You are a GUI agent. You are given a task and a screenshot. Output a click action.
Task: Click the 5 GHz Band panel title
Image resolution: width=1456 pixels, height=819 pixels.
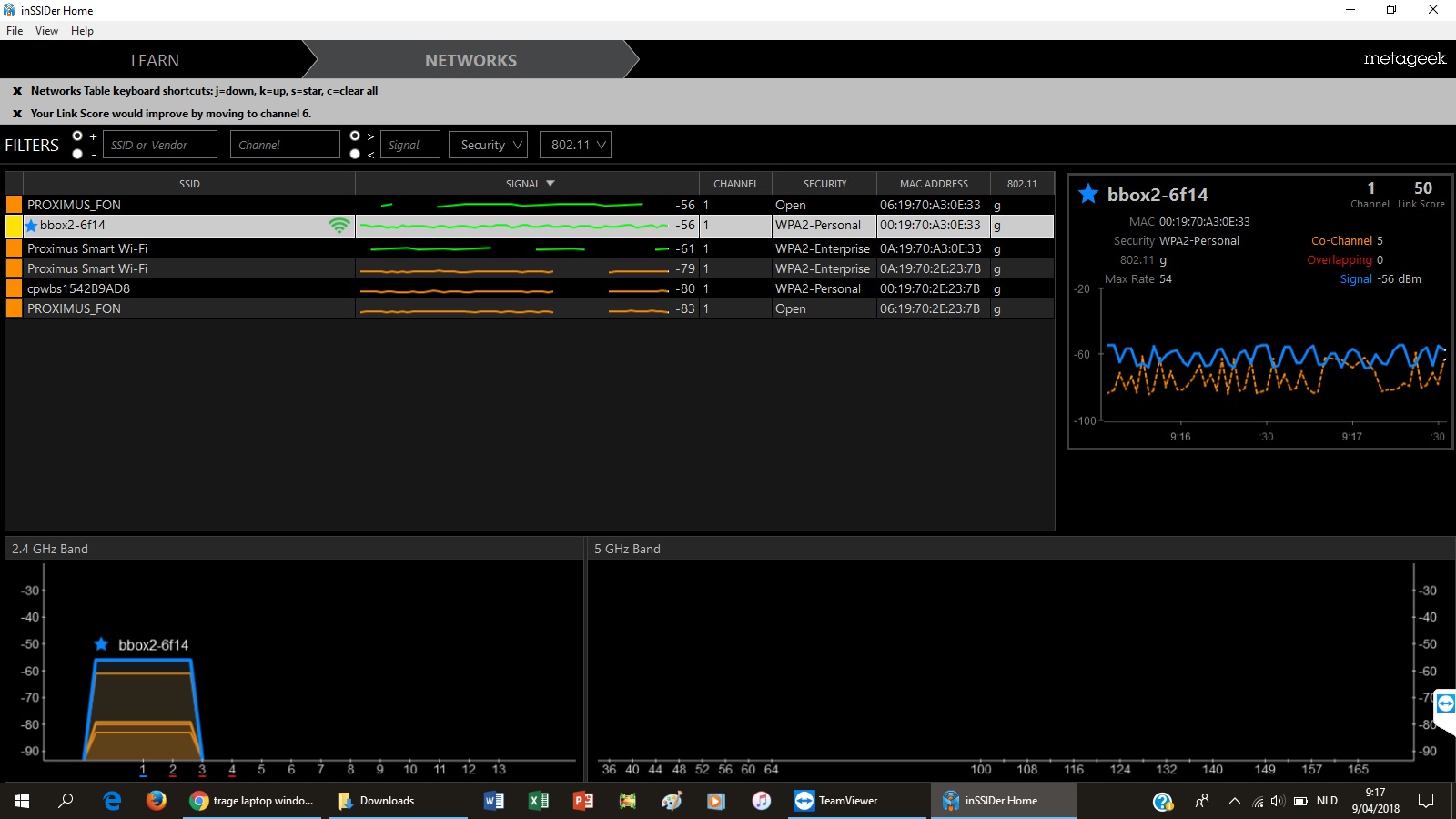pyautogui.click(x=627, y=549)
